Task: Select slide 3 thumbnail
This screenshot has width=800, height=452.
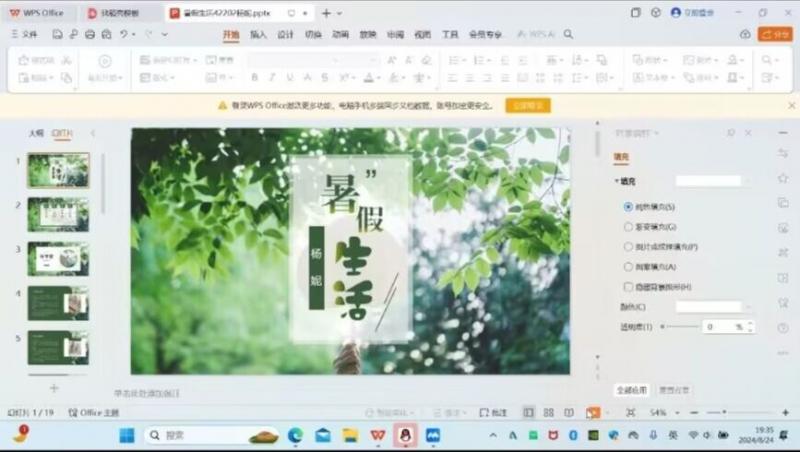Action: (58, 259)
